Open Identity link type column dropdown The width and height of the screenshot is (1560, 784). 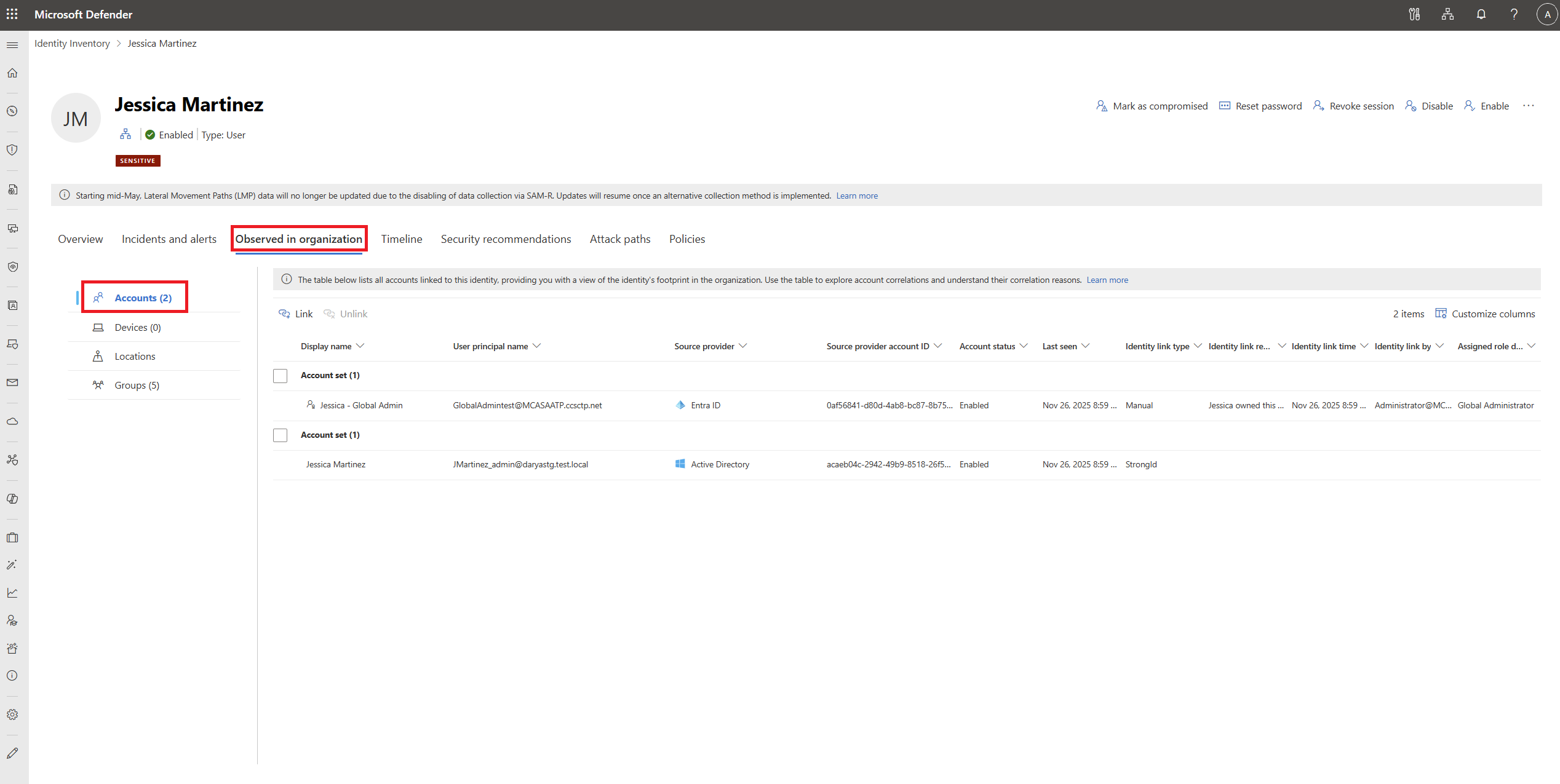[x=1198, y=346]
